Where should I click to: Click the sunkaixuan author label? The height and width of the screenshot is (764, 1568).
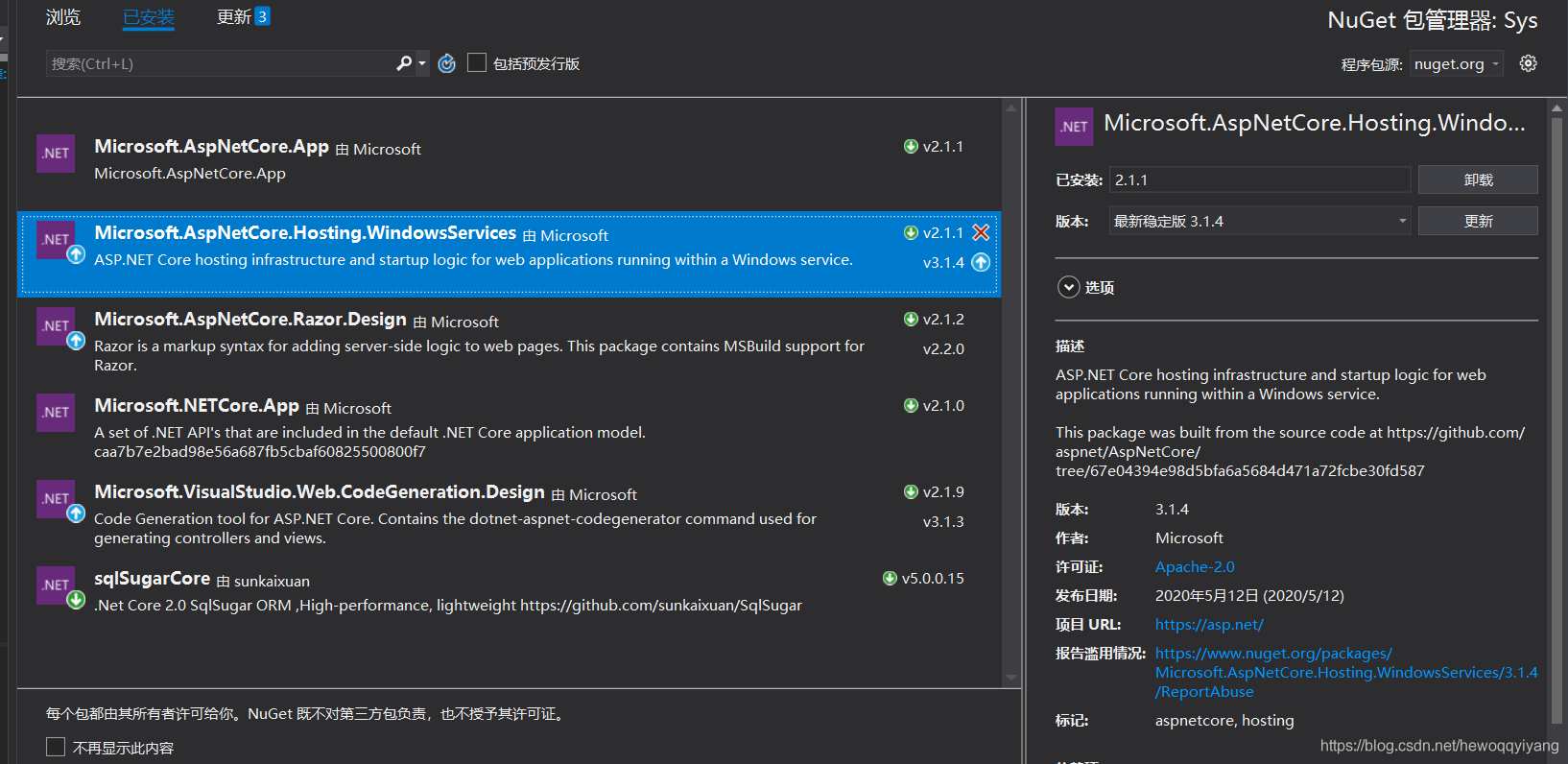click(272, 581)
